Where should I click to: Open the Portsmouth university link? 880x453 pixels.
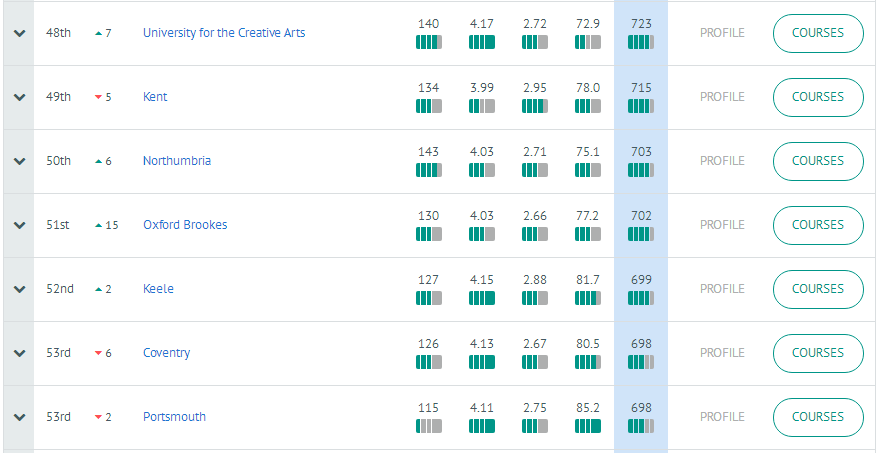174,417
